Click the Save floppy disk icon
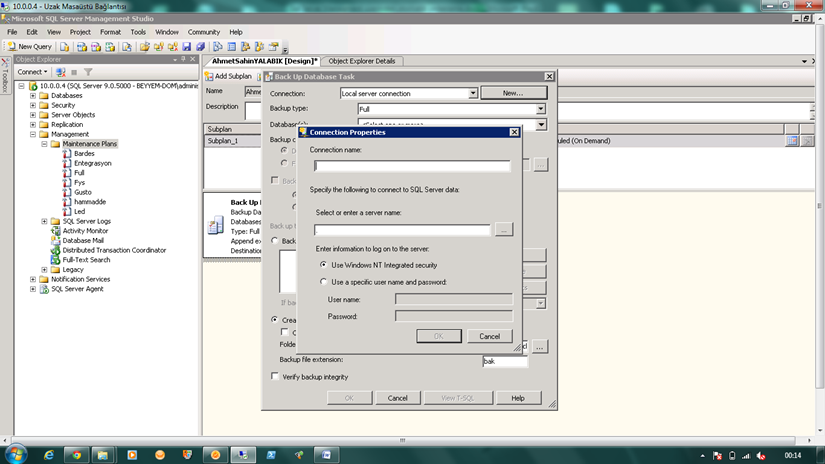 pyautogui.click(x=187, y=47)
